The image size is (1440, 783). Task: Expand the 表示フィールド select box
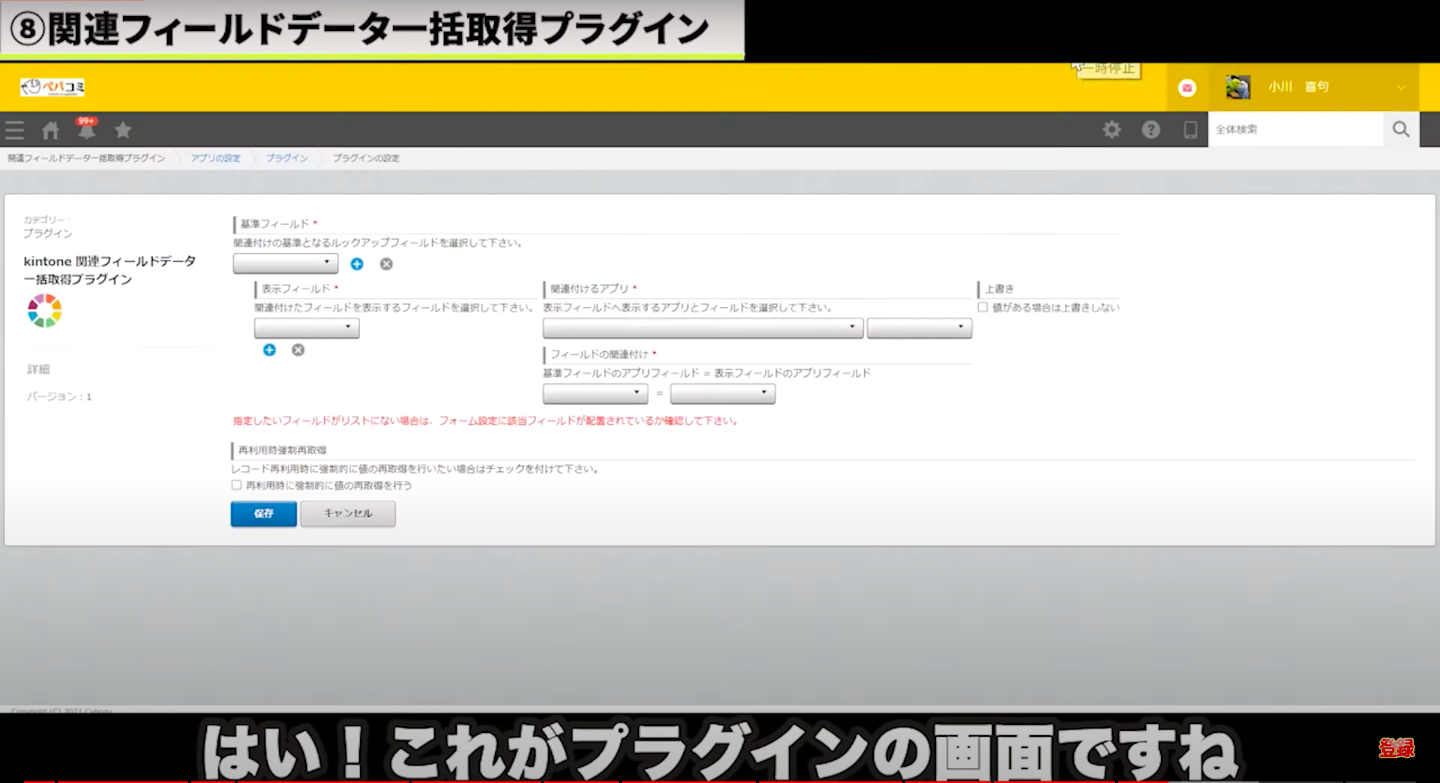306,328
